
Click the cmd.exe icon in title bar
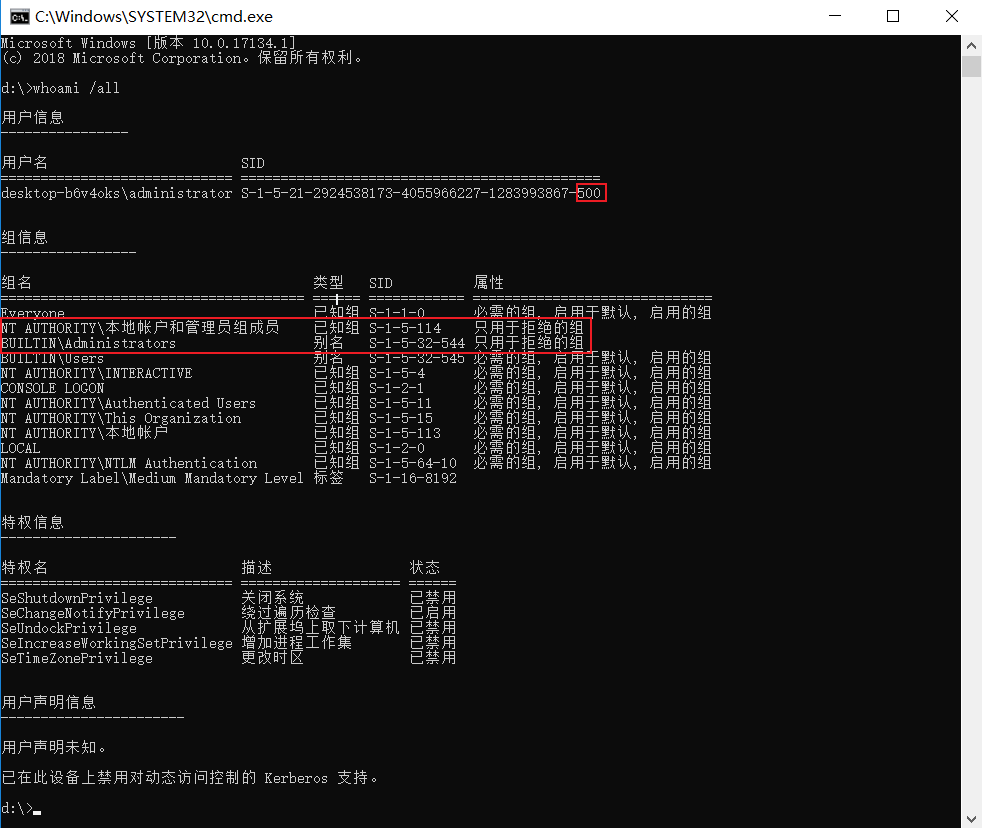(17, 17)
